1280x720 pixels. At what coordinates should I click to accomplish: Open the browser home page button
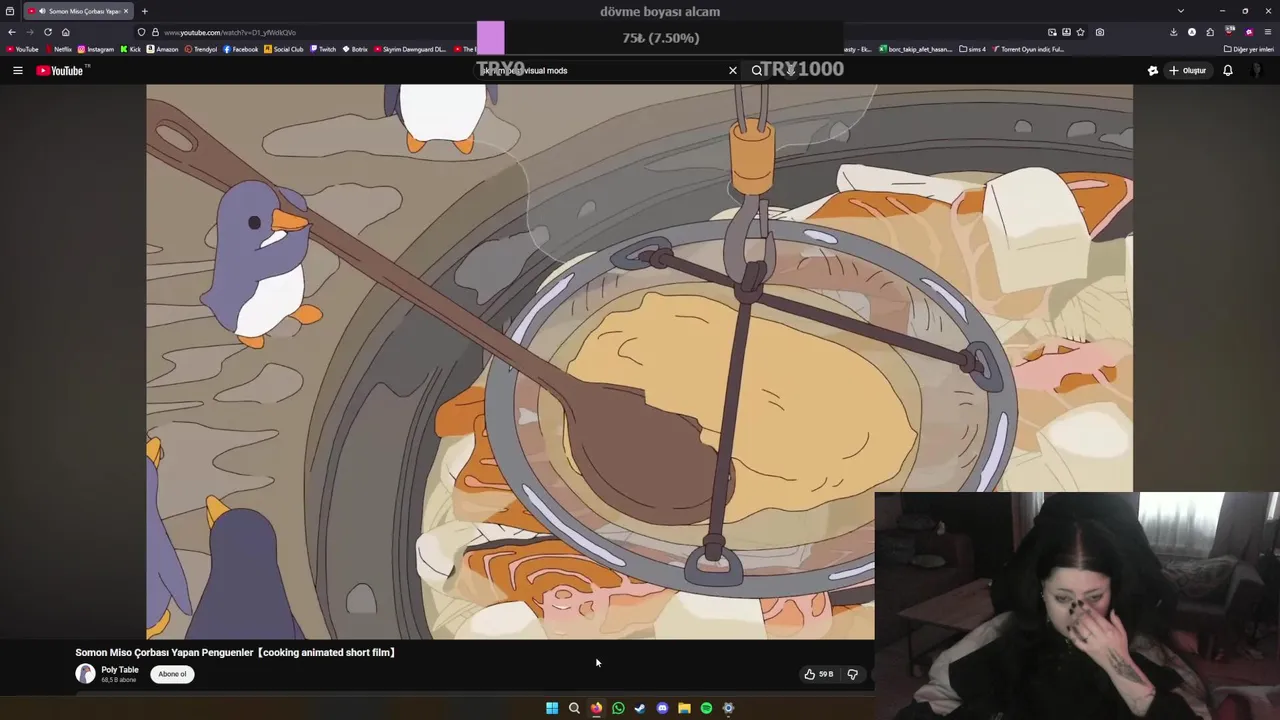coord(66,32)
